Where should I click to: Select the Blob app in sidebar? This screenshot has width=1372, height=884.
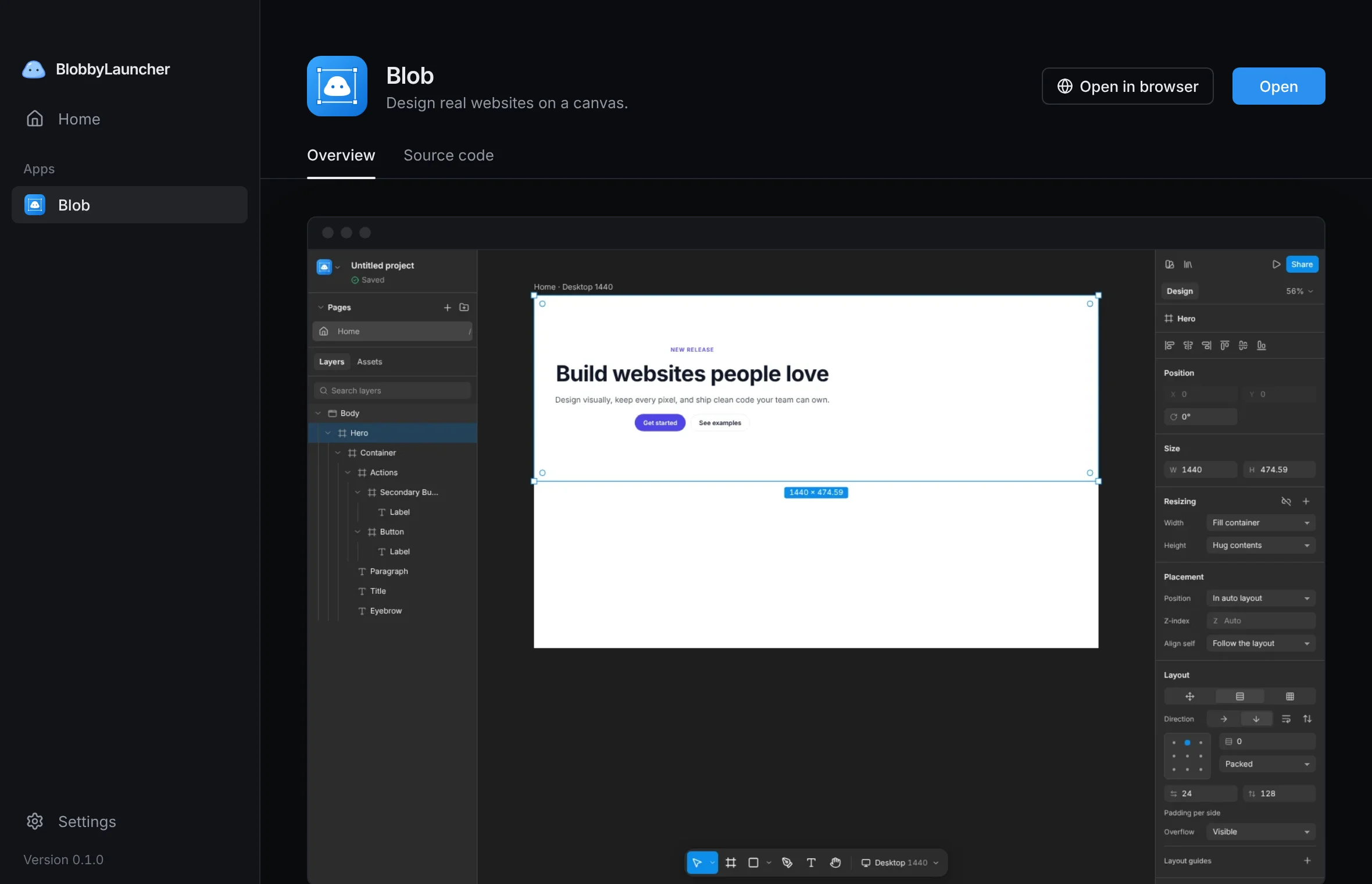130,205
